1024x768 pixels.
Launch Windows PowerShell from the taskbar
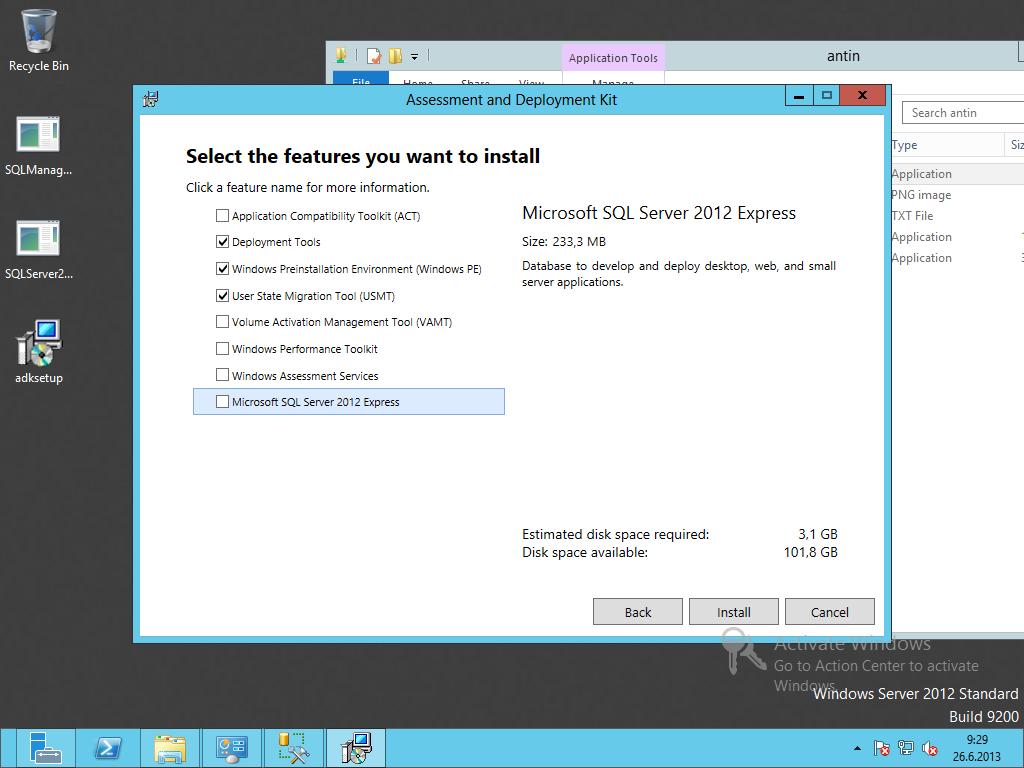click(108, 748)
